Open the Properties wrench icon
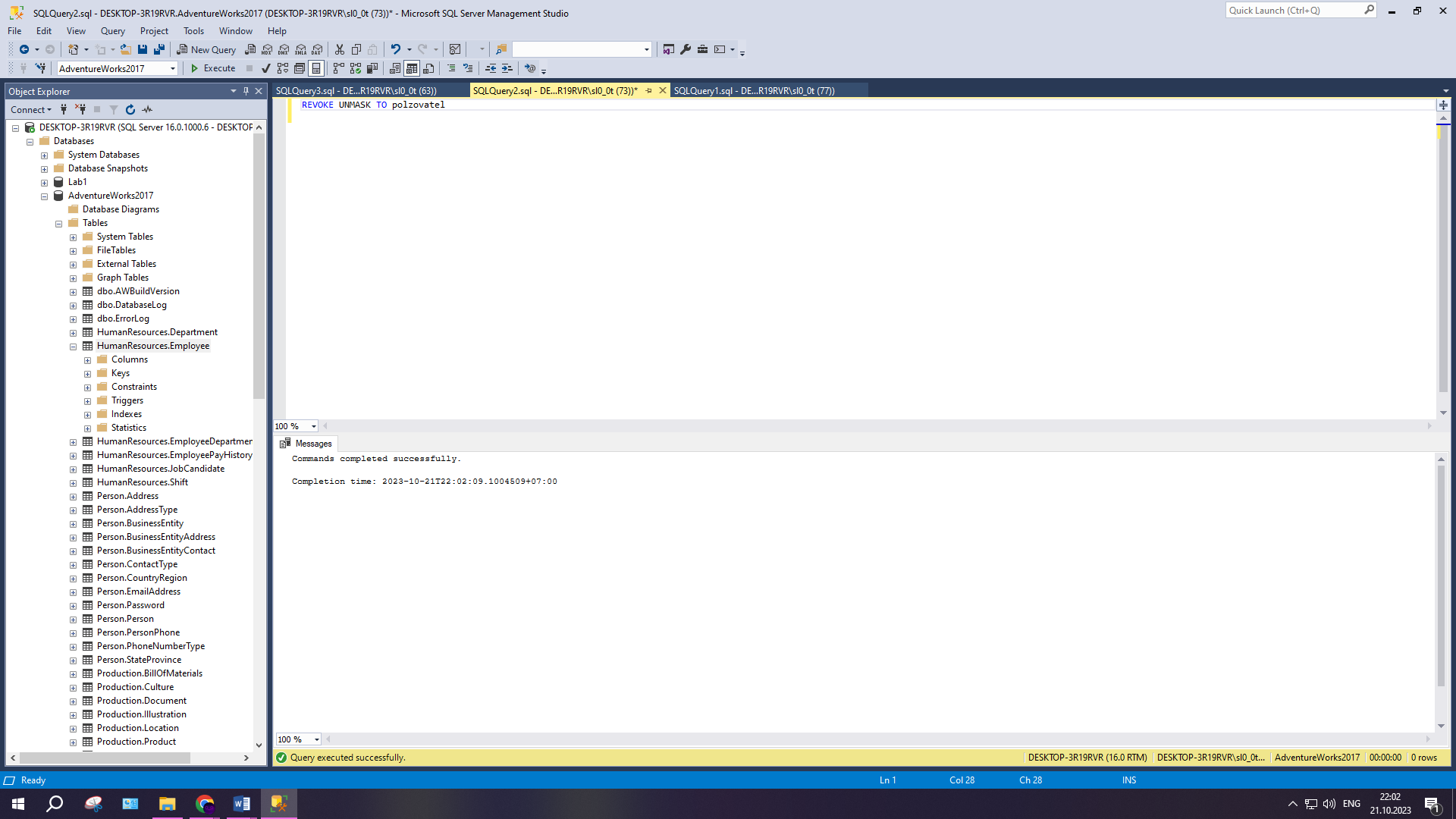The width and height of the screenshot is (1456, 819). (x=686, y=49)
